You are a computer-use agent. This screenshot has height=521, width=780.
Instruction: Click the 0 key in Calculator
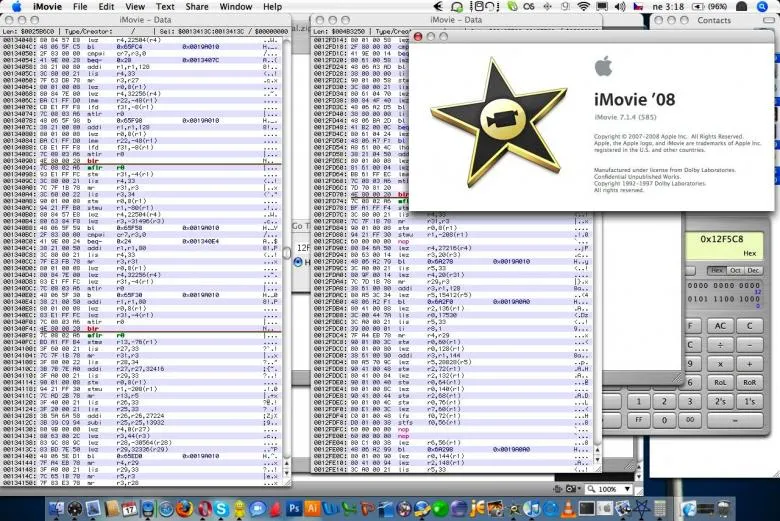664,419
